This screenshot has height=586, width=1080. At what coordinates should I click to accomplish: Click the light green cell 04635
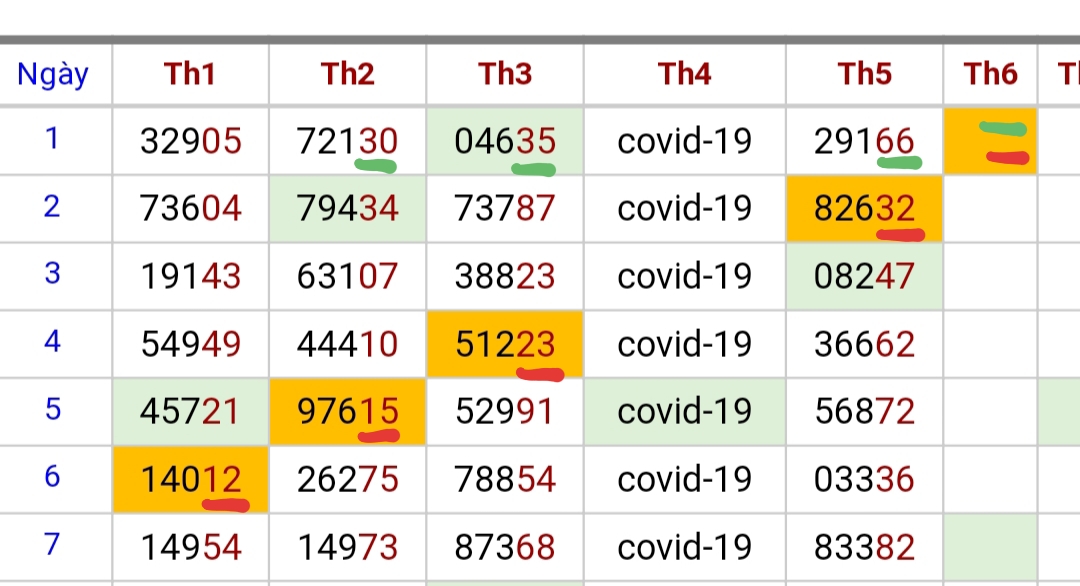[505, 141]
